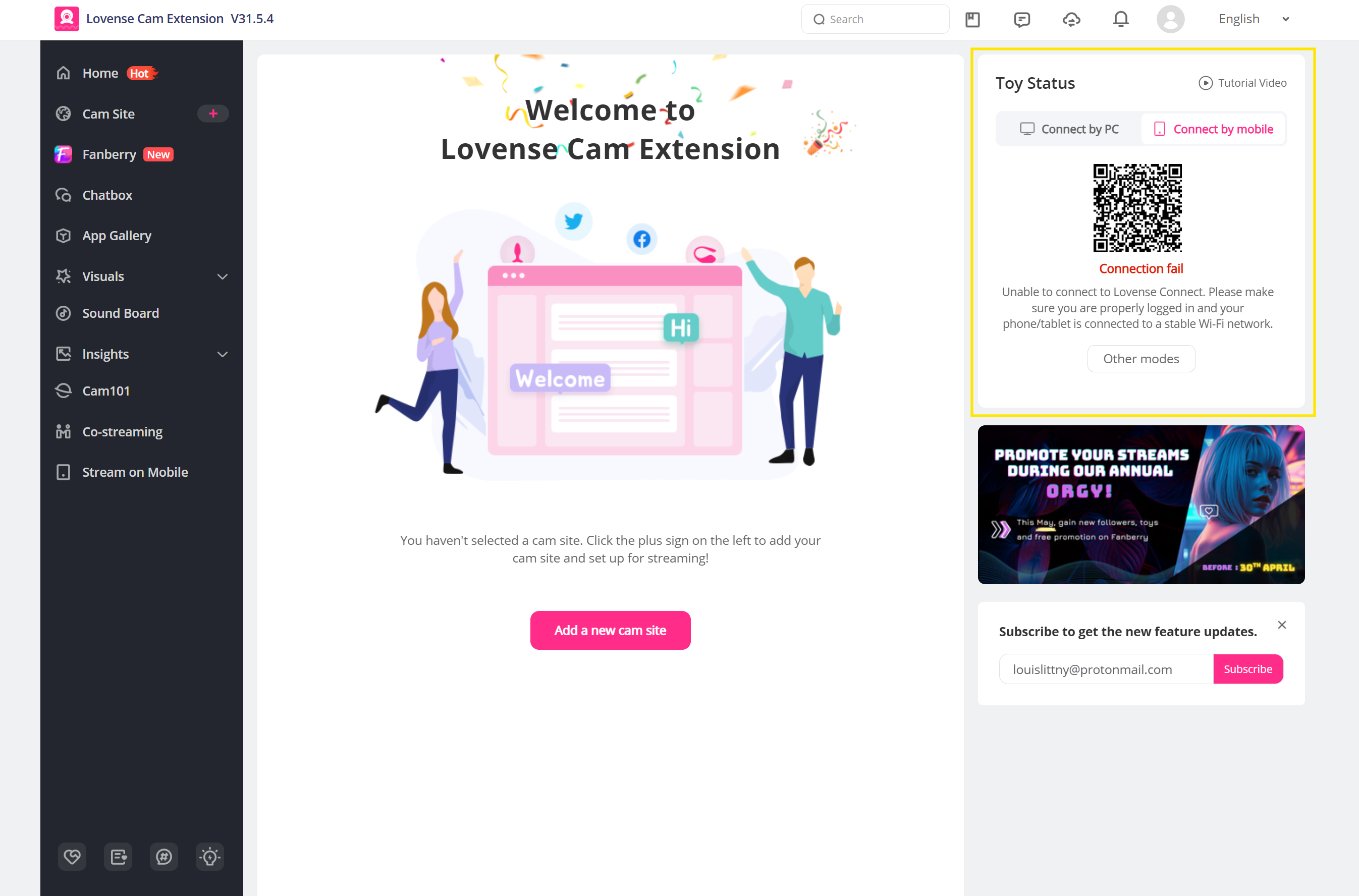Click the hashtag icon at sidebar bottom
Image resolution: width=1359 pixels, height=896 pixels.
click(x=164, y=857)
